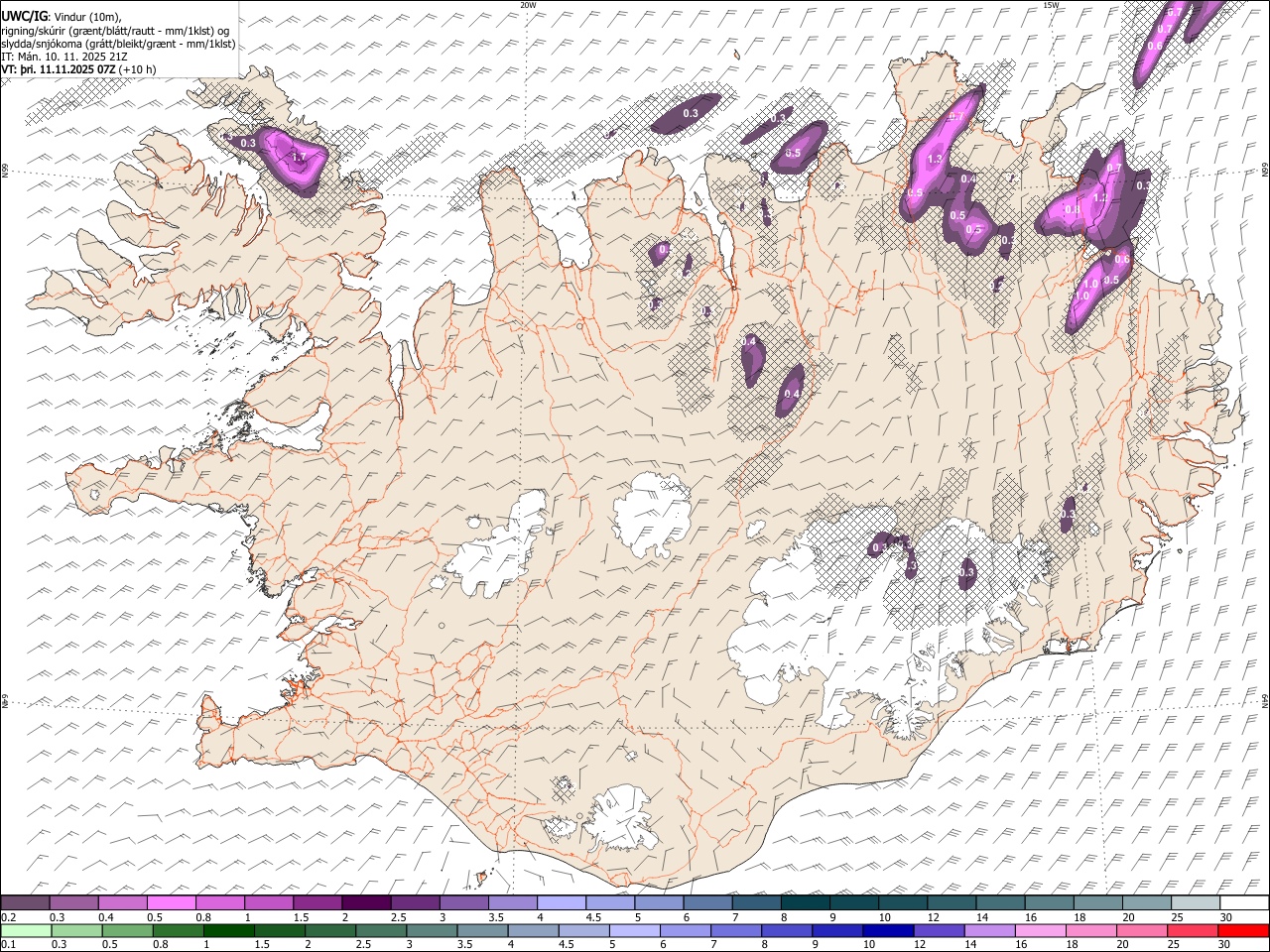Click the 1.3 snowfall value in northeast Iceland

coord(935,160)
